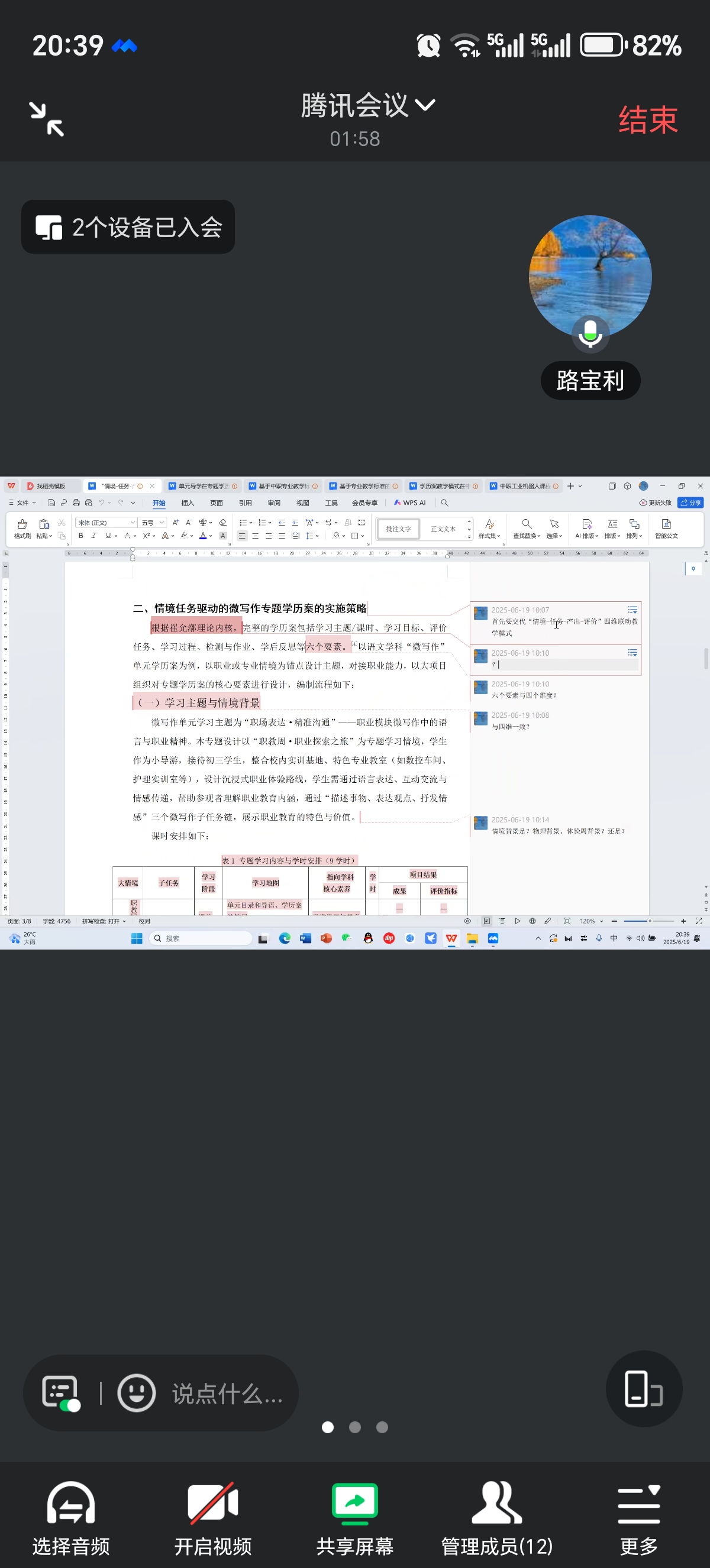
Task: Tap the green 共享屏幕 share button
Action: coord(355,1519)
